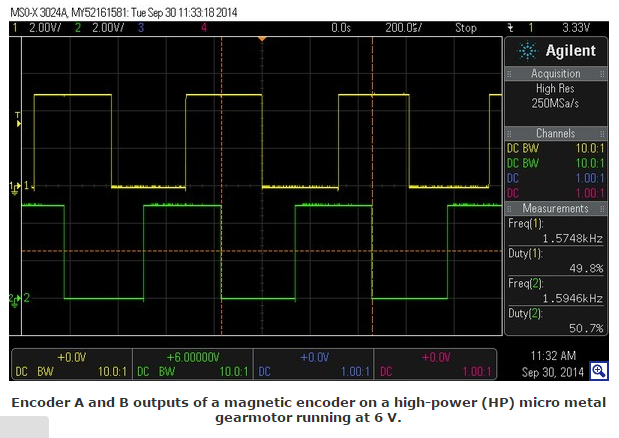Click the Freq(1) measurement label
The height and width of the screenshot is (438, 619).
point(526,224)
